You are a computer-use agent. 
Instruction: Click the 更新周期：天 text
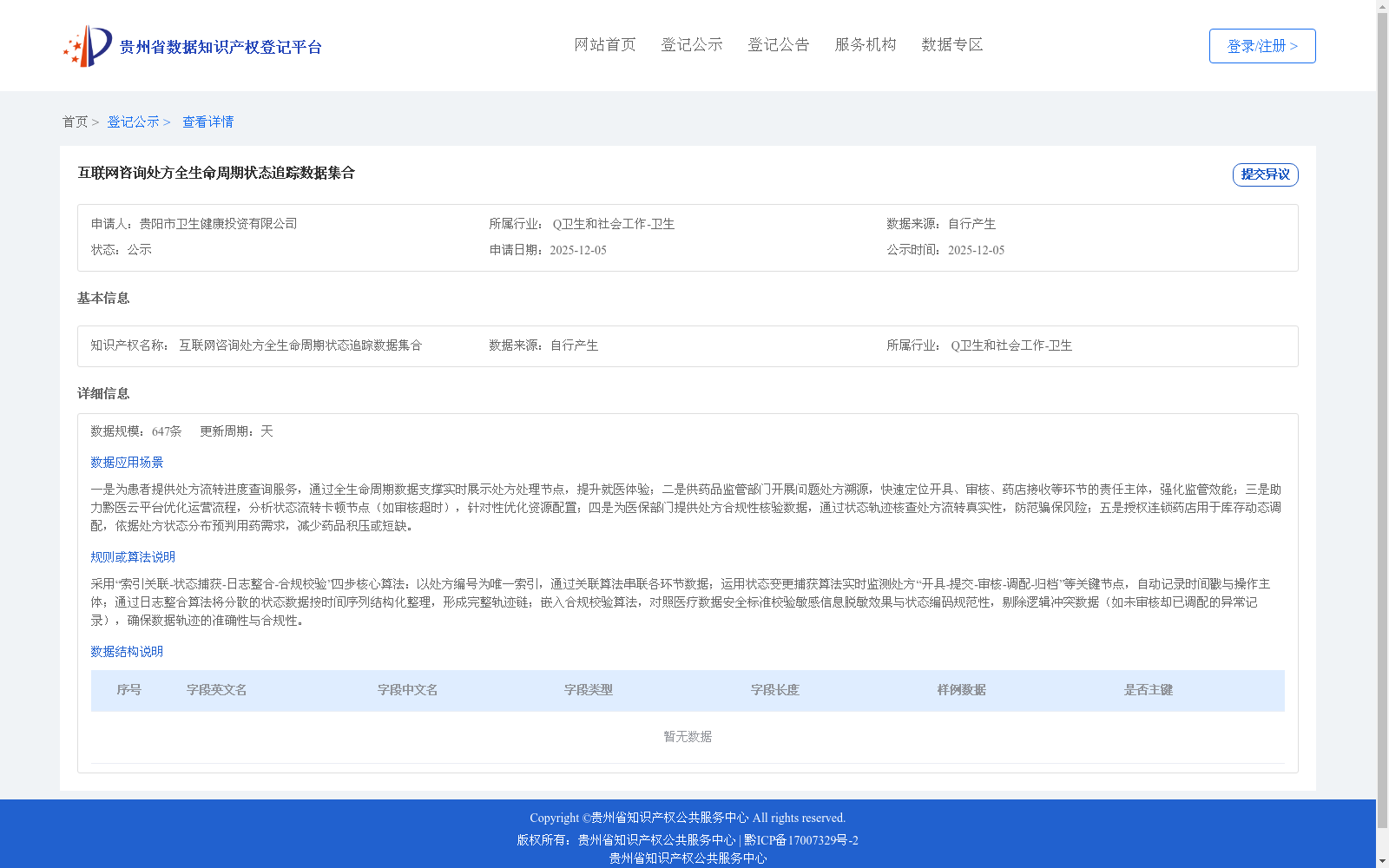[236, 431]
